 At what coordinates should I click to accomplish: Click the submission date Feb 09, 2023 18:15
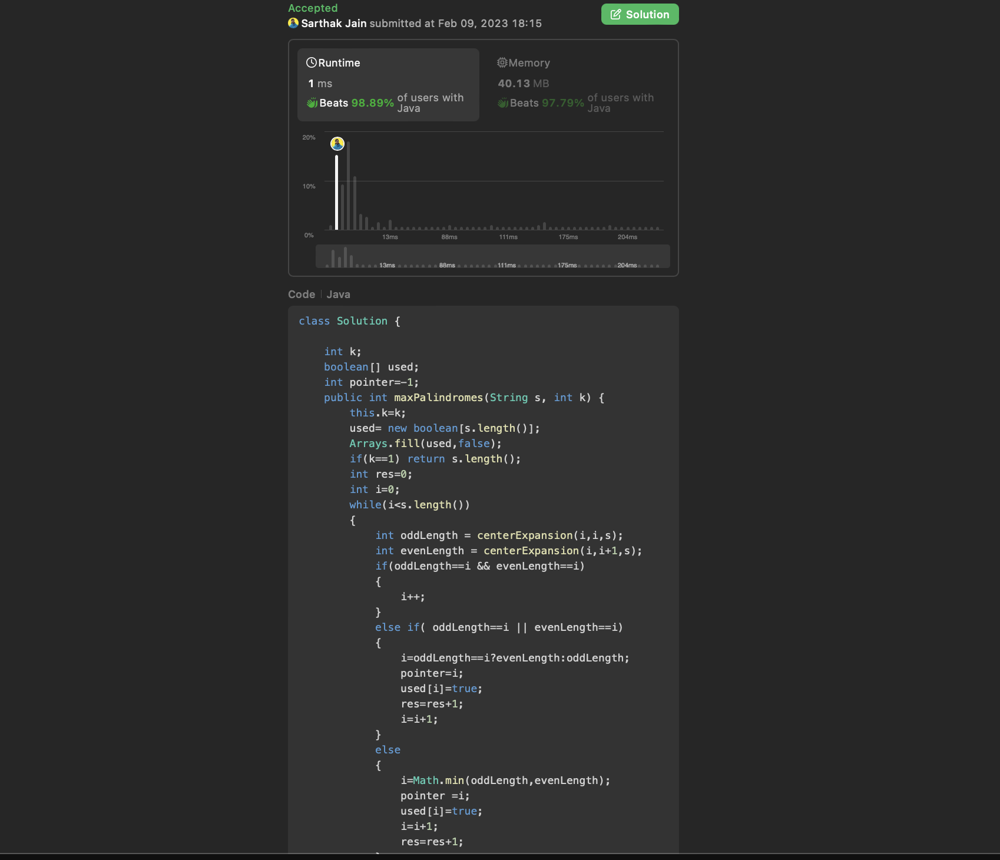coord(490,24)
